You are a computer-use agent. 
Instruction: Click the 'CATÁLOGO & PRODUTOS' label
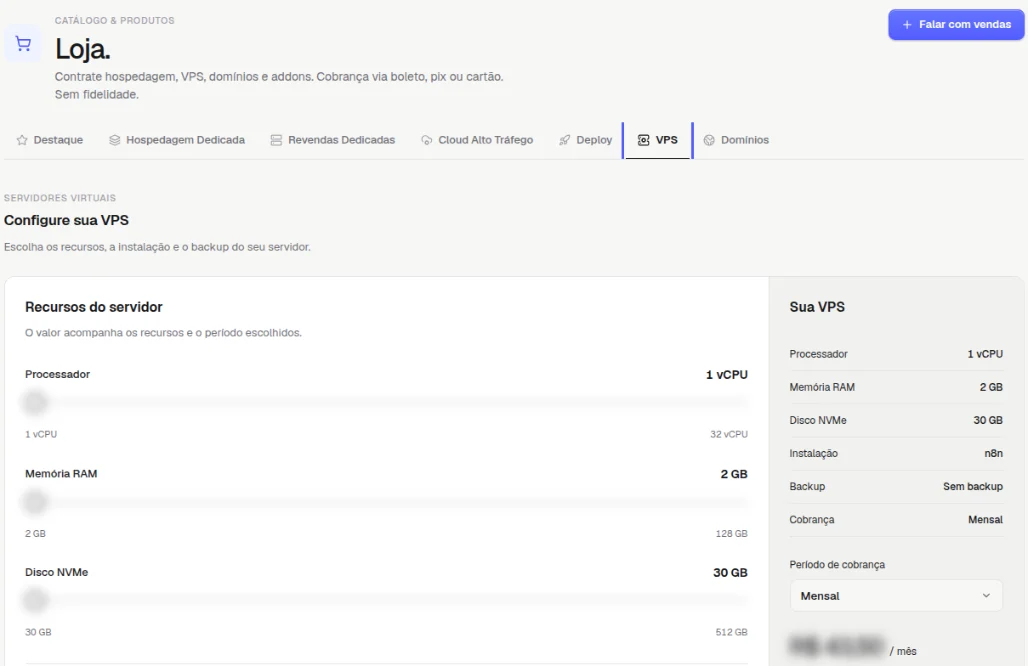pos(115,20)
